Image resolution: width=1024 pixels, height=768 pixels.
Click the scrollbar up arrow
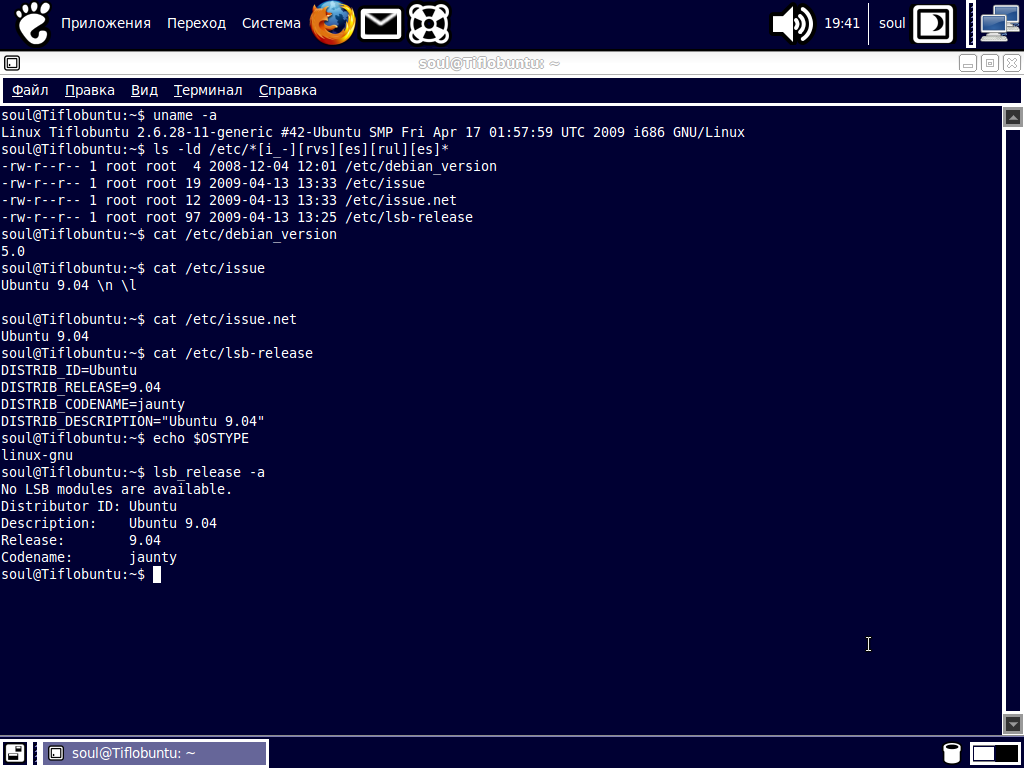coord(1012,118)
